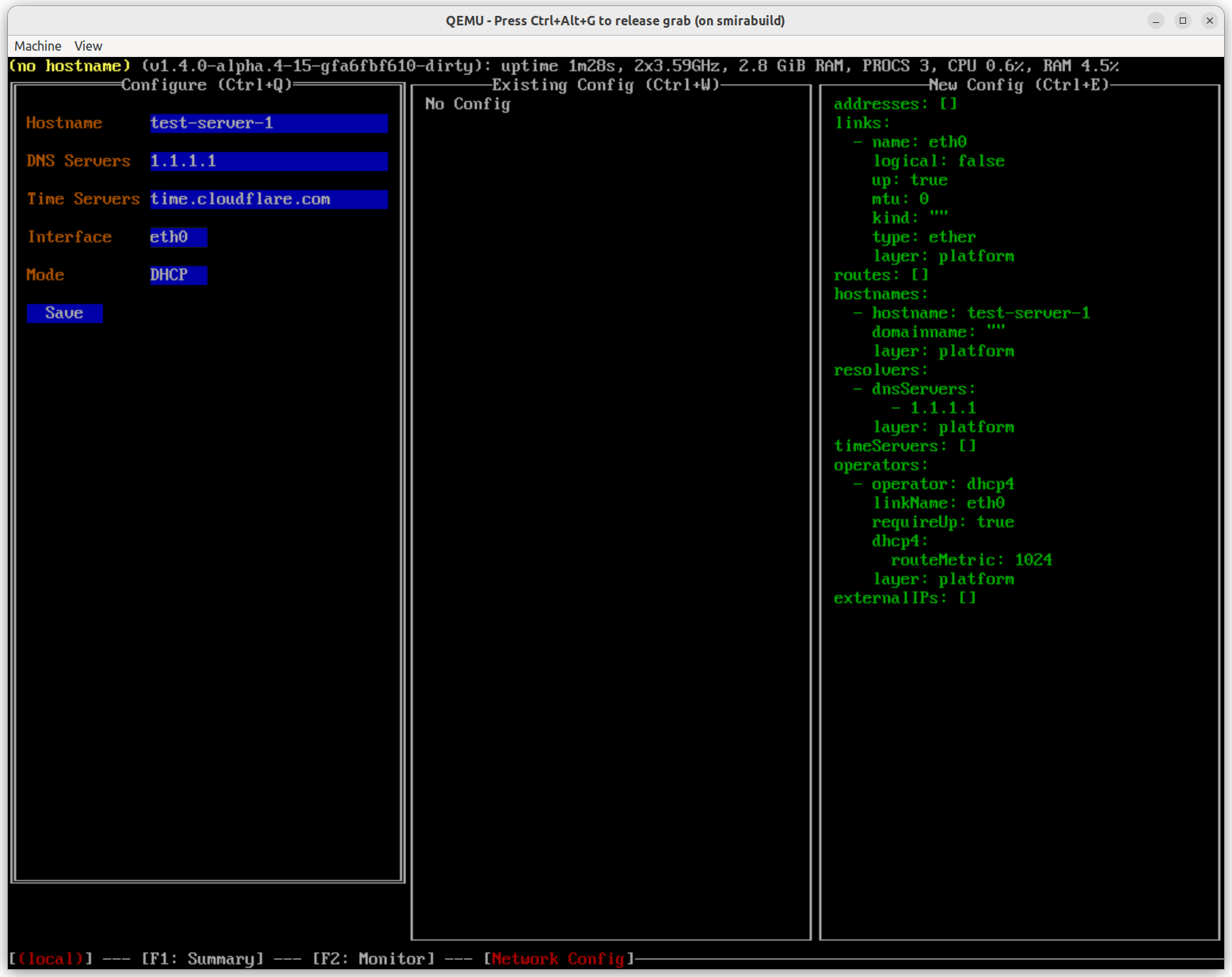Click the 'RAM 4.5%' header entry
The image size is (1232, 977).
point(1081,66)
